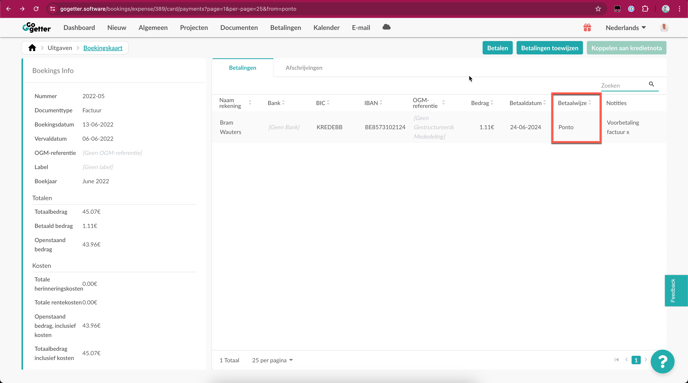688x383 pixels.
Task: Open the Betalingen menu in navbar
Action: [286, 28]
